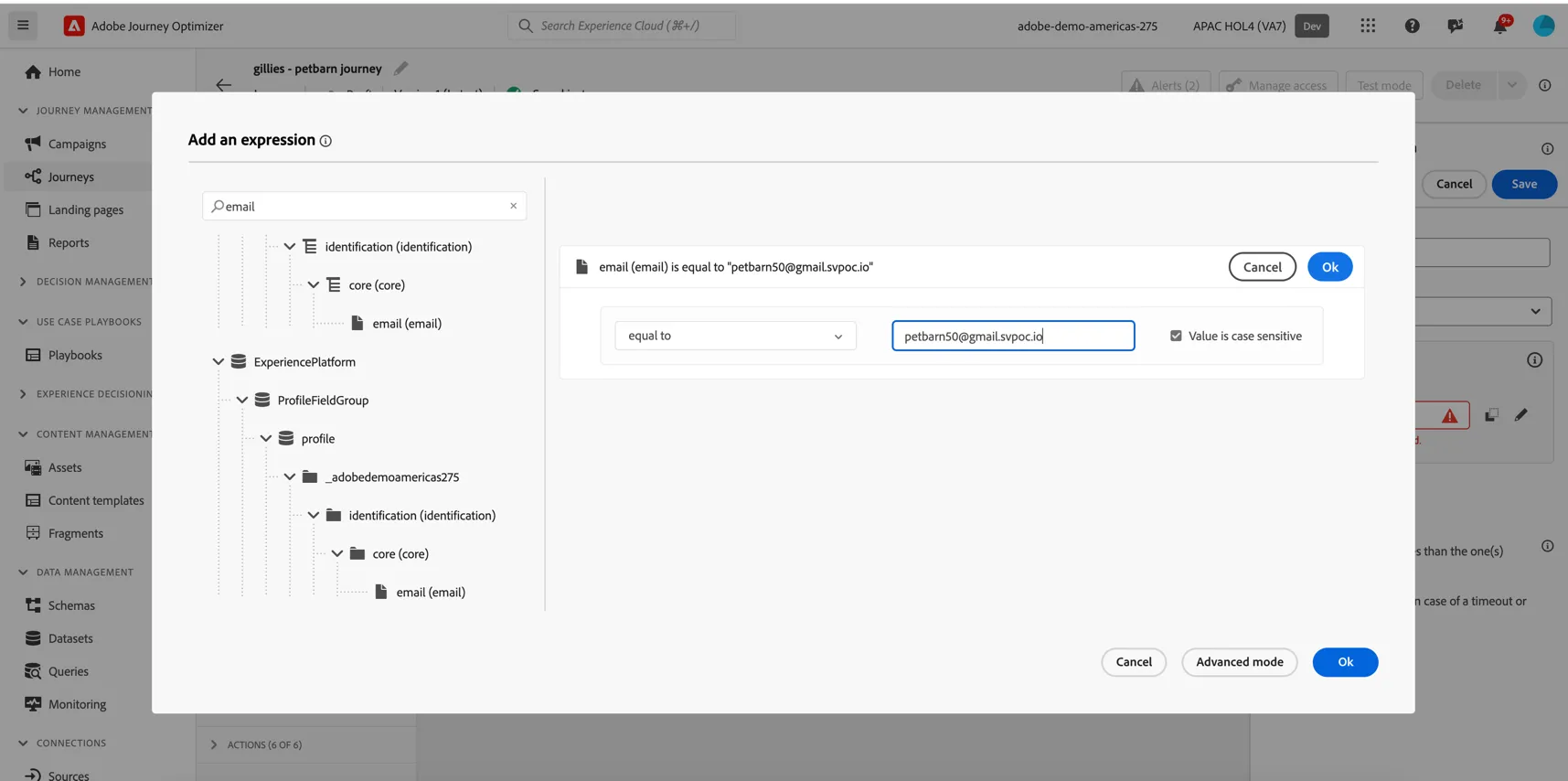Click the Fragments icon

(x=33, y=533)
